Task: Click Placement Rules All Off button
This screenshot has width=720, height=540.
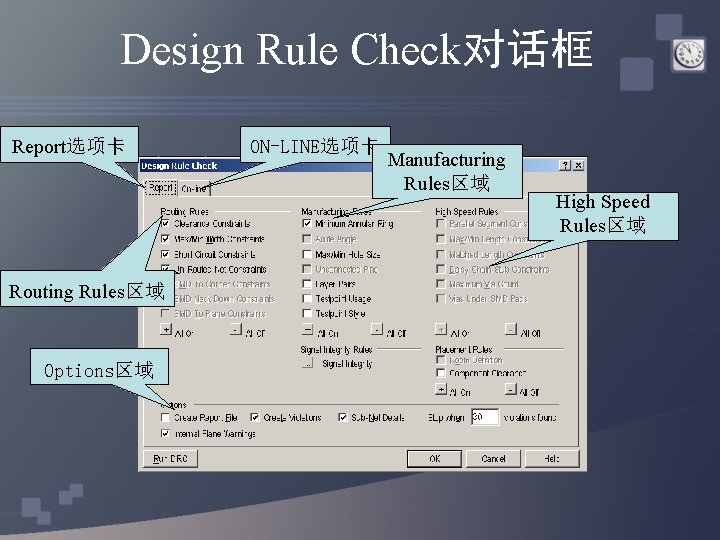Action: tap(511, 389)
